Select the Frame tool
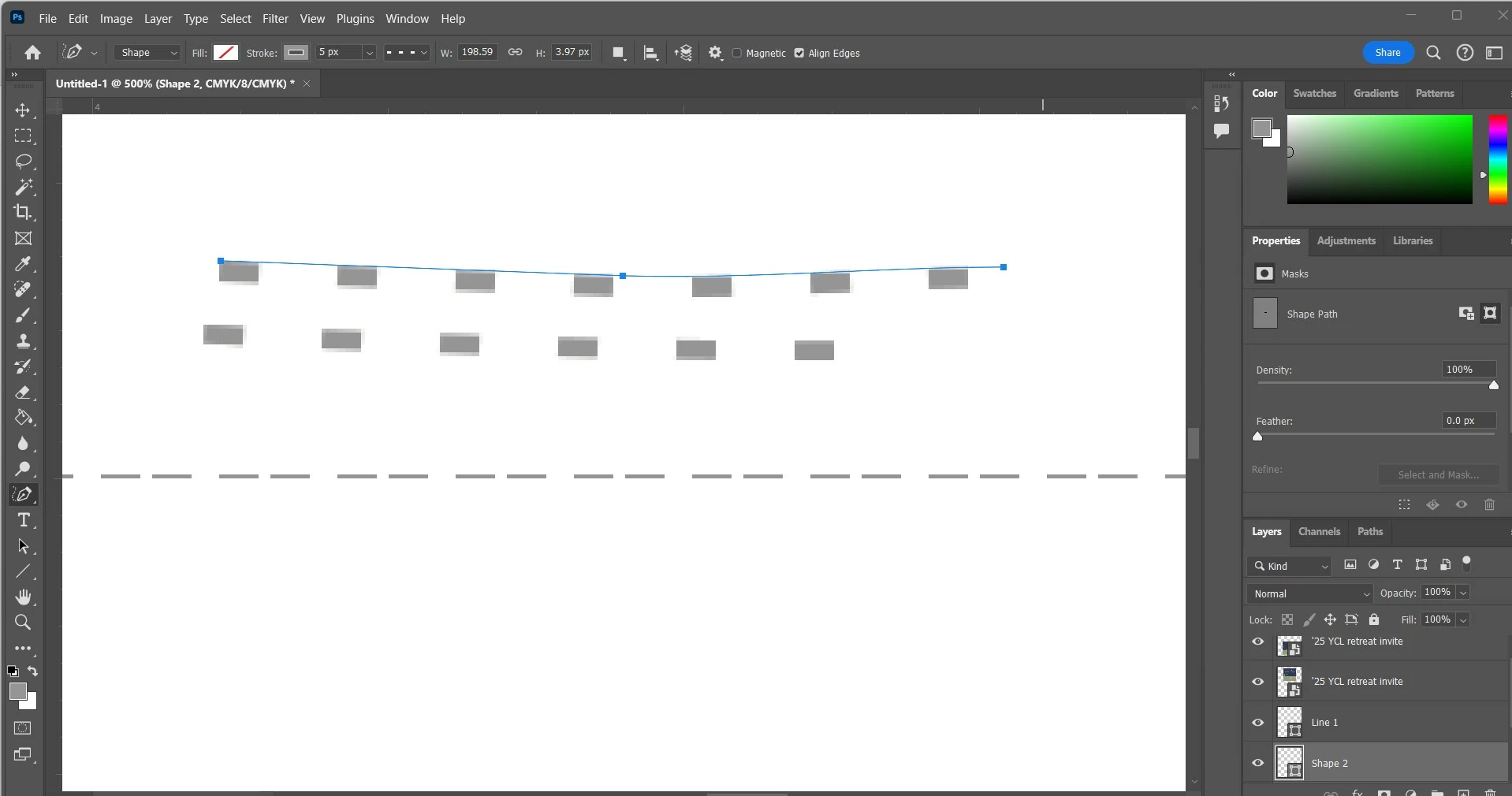Screen dimensions: 1512x796 click(x=23, y=238)
